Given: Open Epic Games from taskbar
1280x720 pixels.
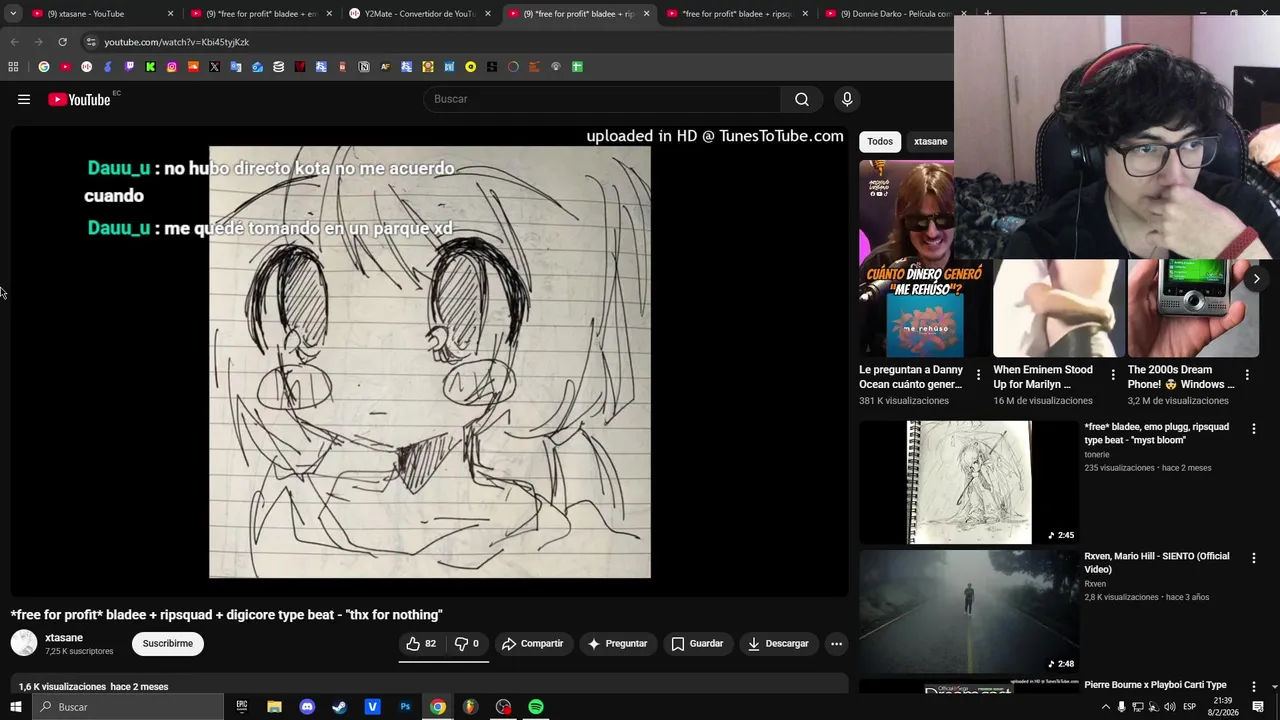Looking at the screenshot, I should [242, 707].
